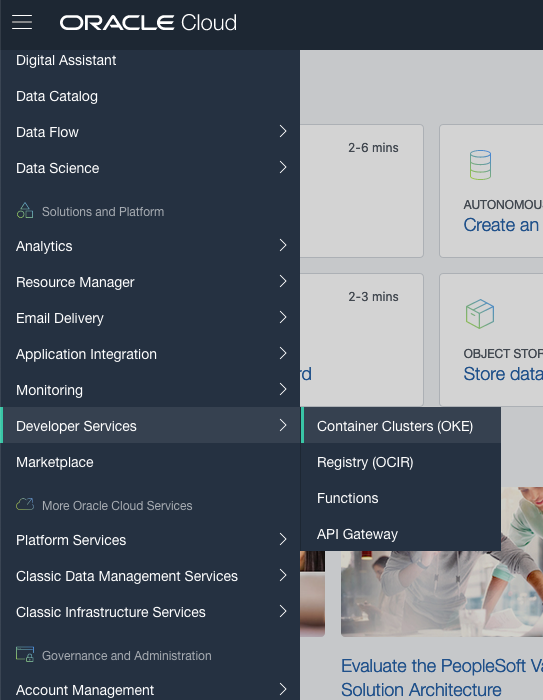This screenshot has width=543, height=700.
Task: Open Container Clusters (OKE) submenu item
Action: click(x=401, y=425)
